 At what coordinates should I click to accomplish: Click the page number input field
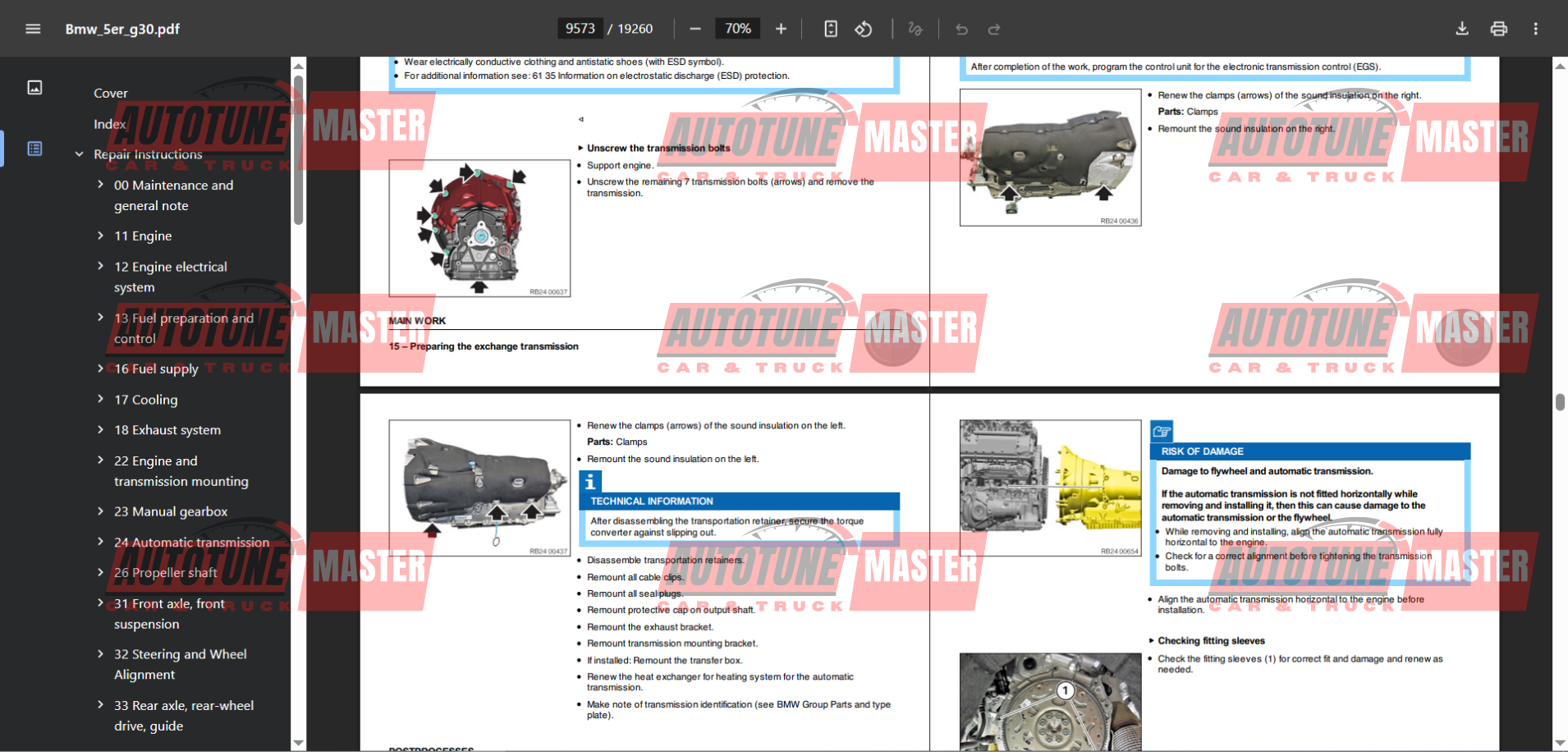click(x=580, y=29)
